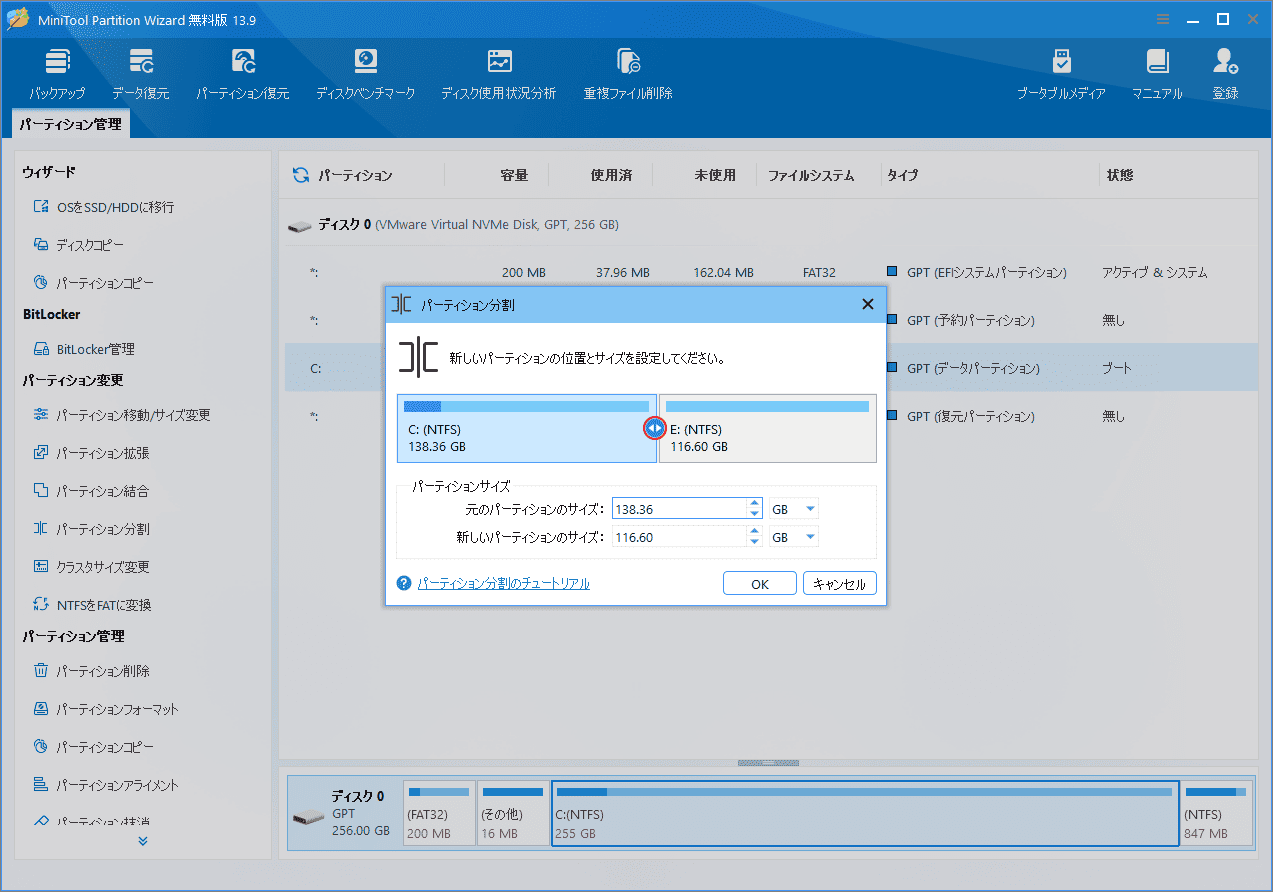Open パーティション分割のチュートリアル link
Viewport: 1273px width, 892px height.
coord(503,583)
